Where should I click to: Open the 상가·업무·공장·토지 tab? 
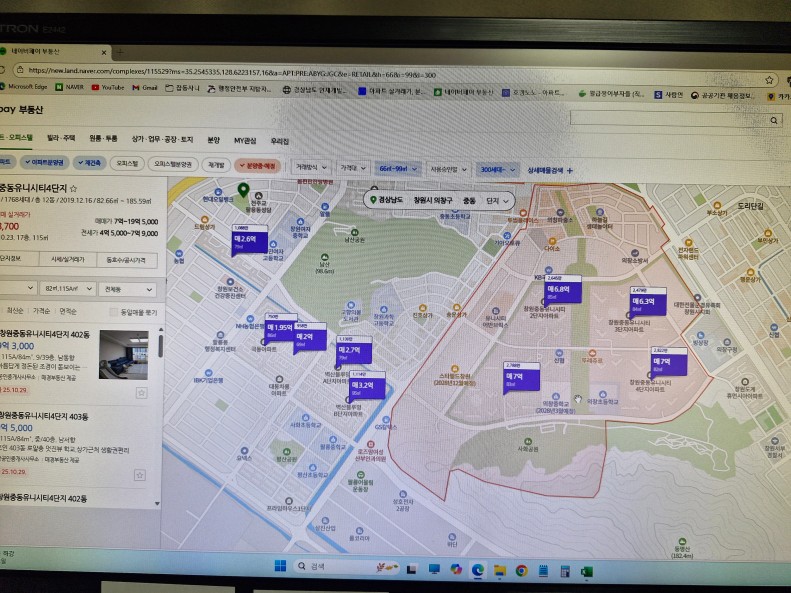(x=162, y=139)
